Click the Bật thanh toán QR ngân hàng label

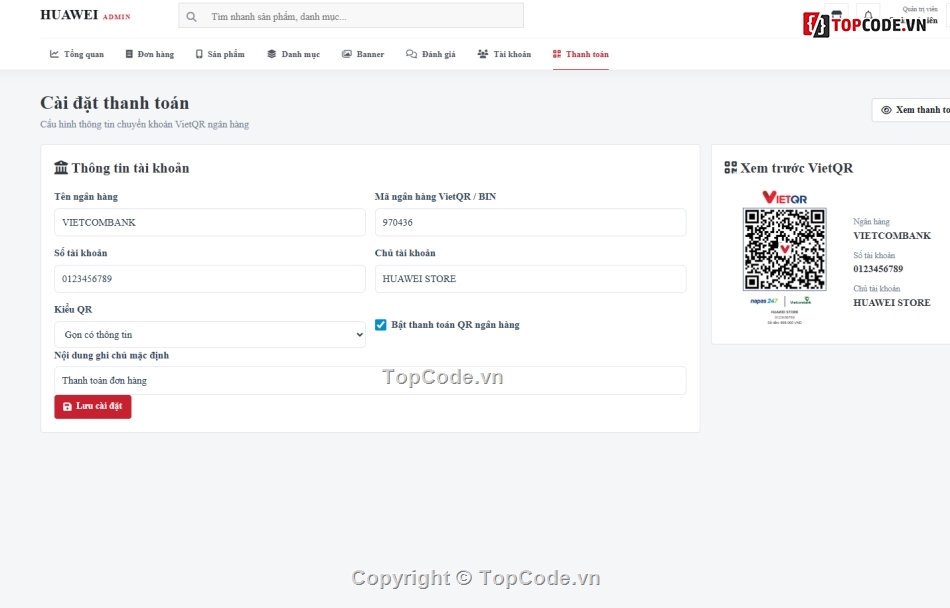tap(455, 325)
